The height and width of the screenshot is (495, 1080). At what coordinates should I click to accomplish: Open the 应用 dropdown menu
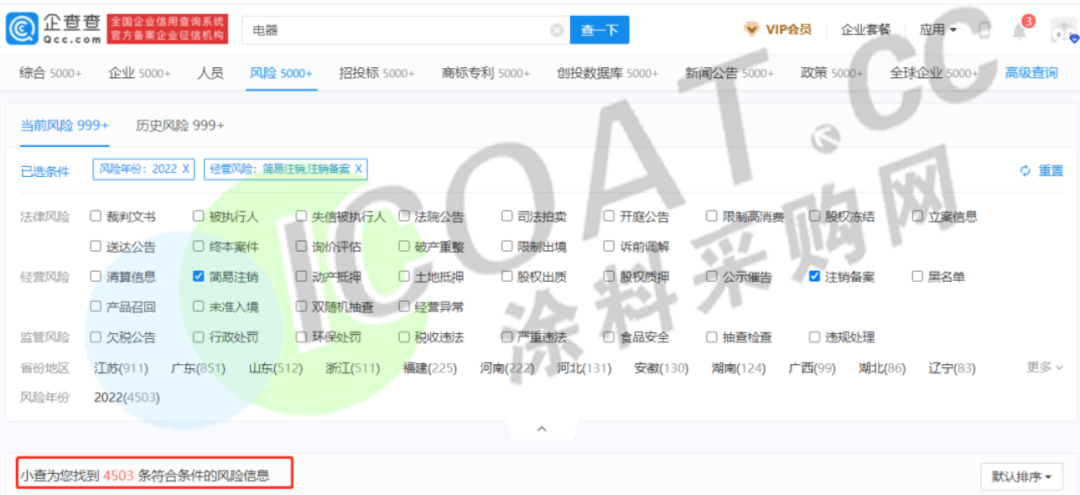click(938, 30)
